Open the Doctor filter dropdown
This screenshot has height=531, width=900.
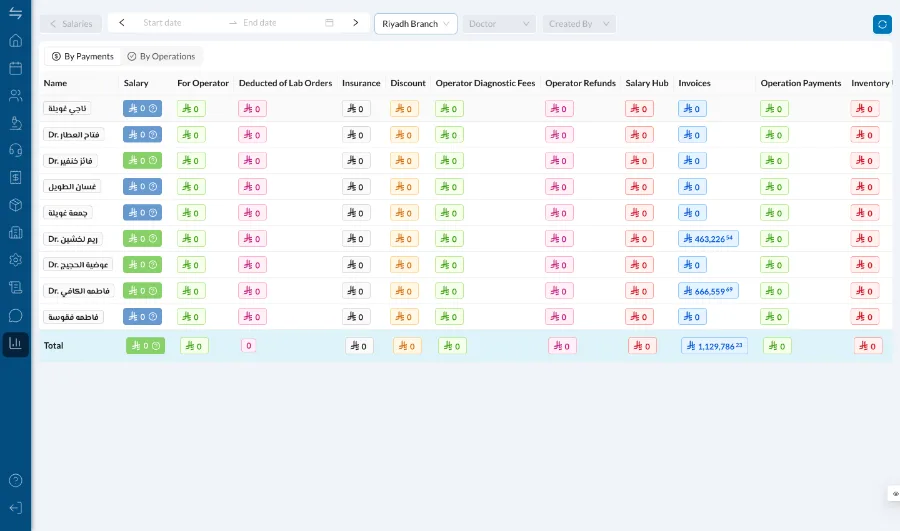tap(499, 24)
